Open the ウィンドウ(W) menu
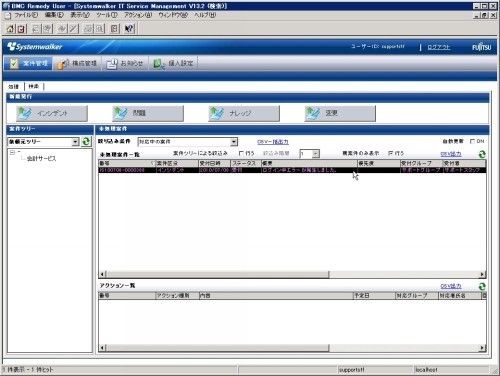Image resolution: width=500 pixels, height=376 pixels. [173, 15]
